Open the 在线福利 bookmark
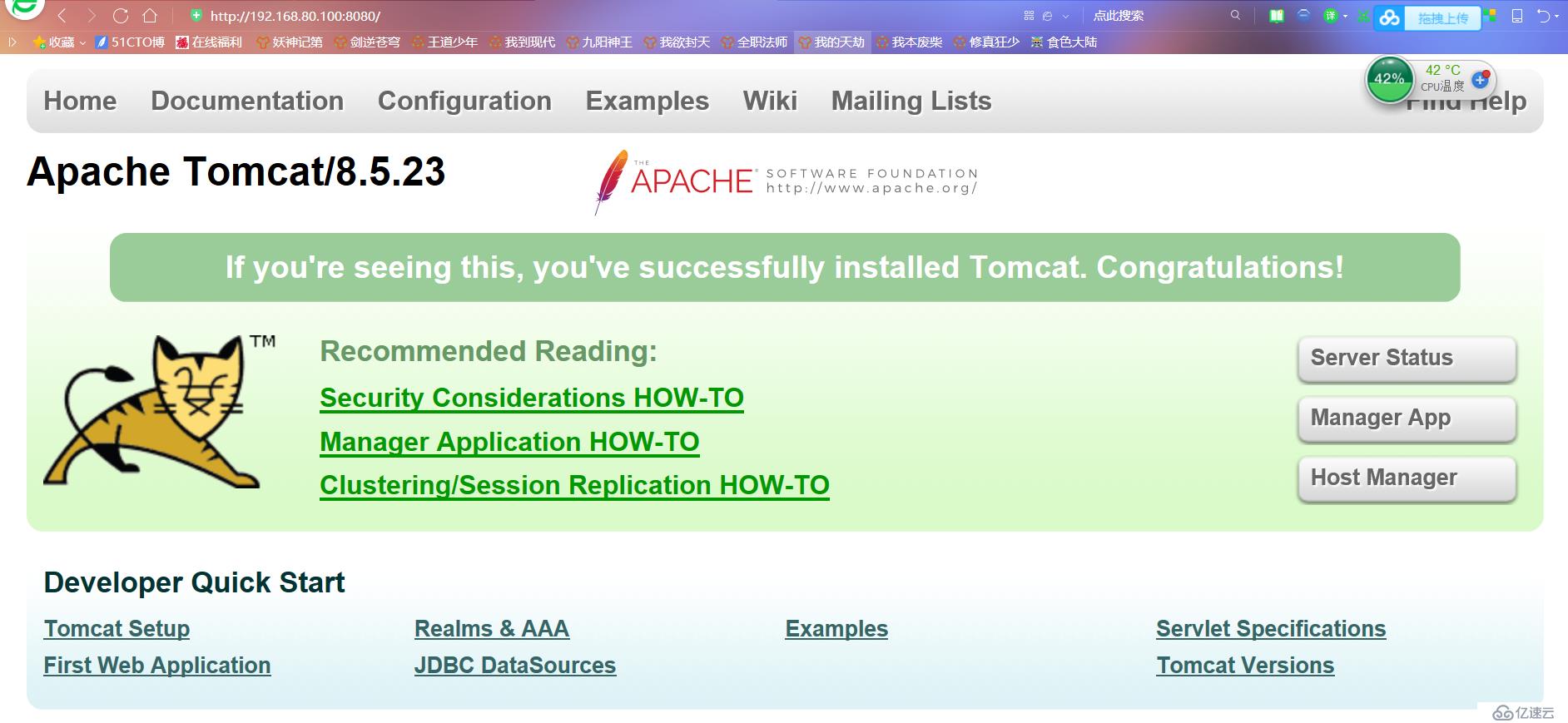The height and width of the screenshot is (723, 1568). [x=209, y=42]
